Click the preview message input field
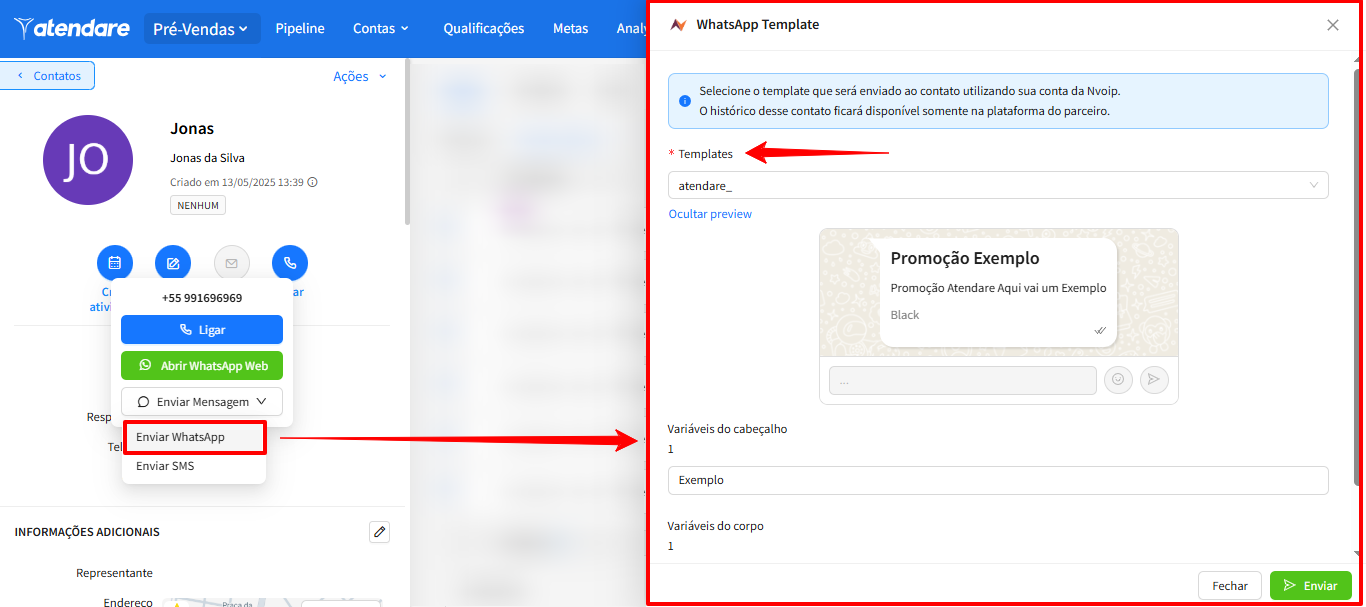This screenshot has width=1366, height=607. pyautogui.click(x=963, y=380)
